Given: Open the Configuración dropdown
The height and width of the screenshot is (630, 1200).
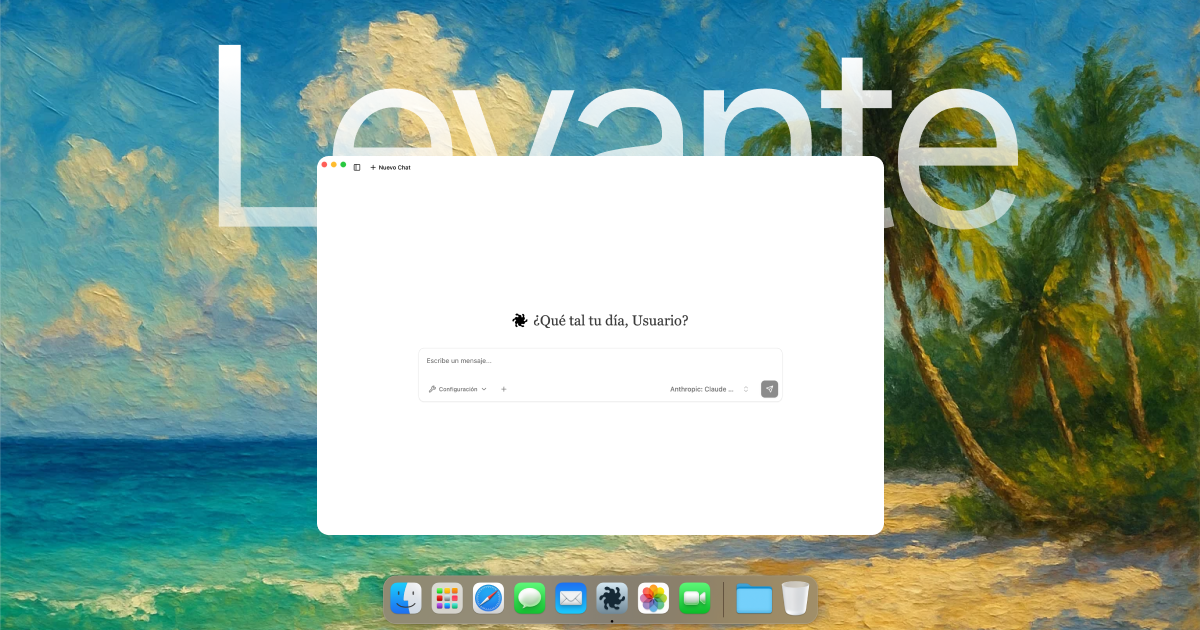Looking at the screenshot, I should (x=458, y=389).
